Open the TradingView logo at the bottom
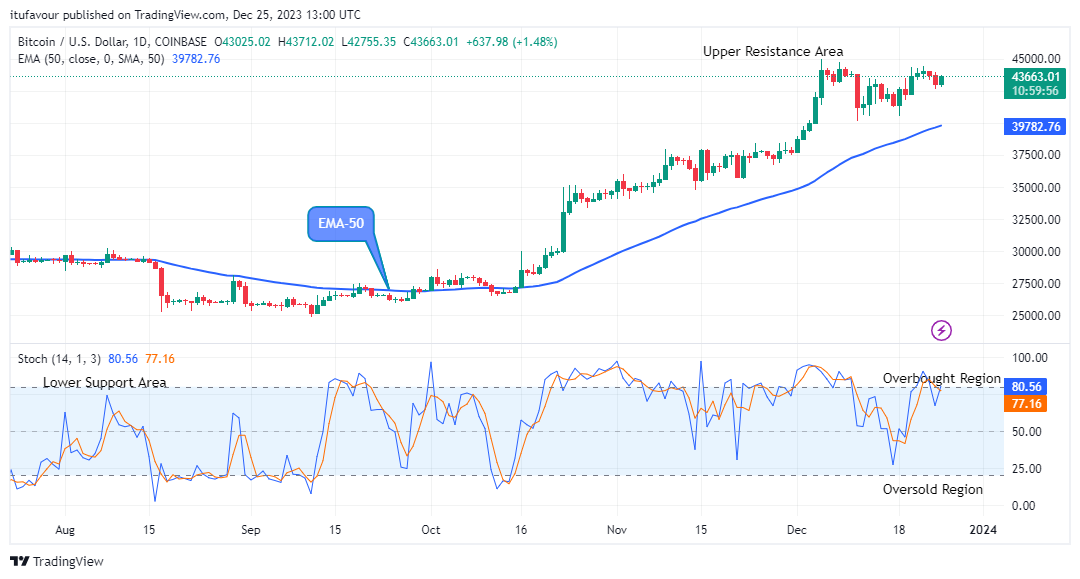Image resolution: width=1080 pixels, height=579 pixels. [56, 561]
